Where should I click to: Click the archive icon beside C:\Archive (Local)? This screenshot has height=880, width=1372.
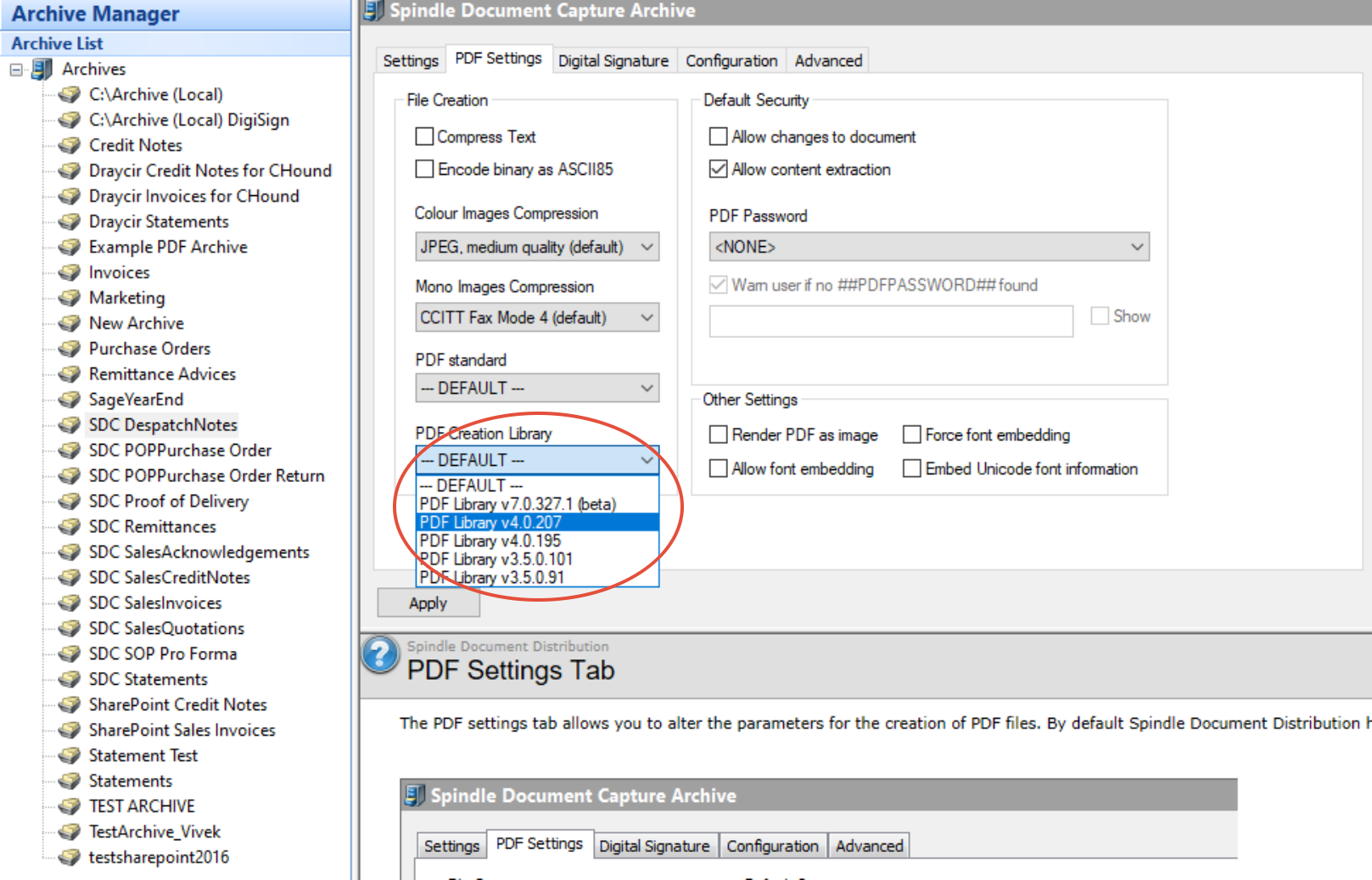point(69,94)
